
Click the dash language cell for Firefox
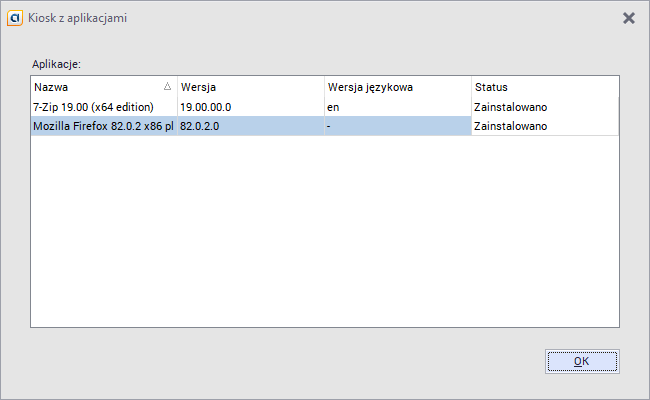329,126
